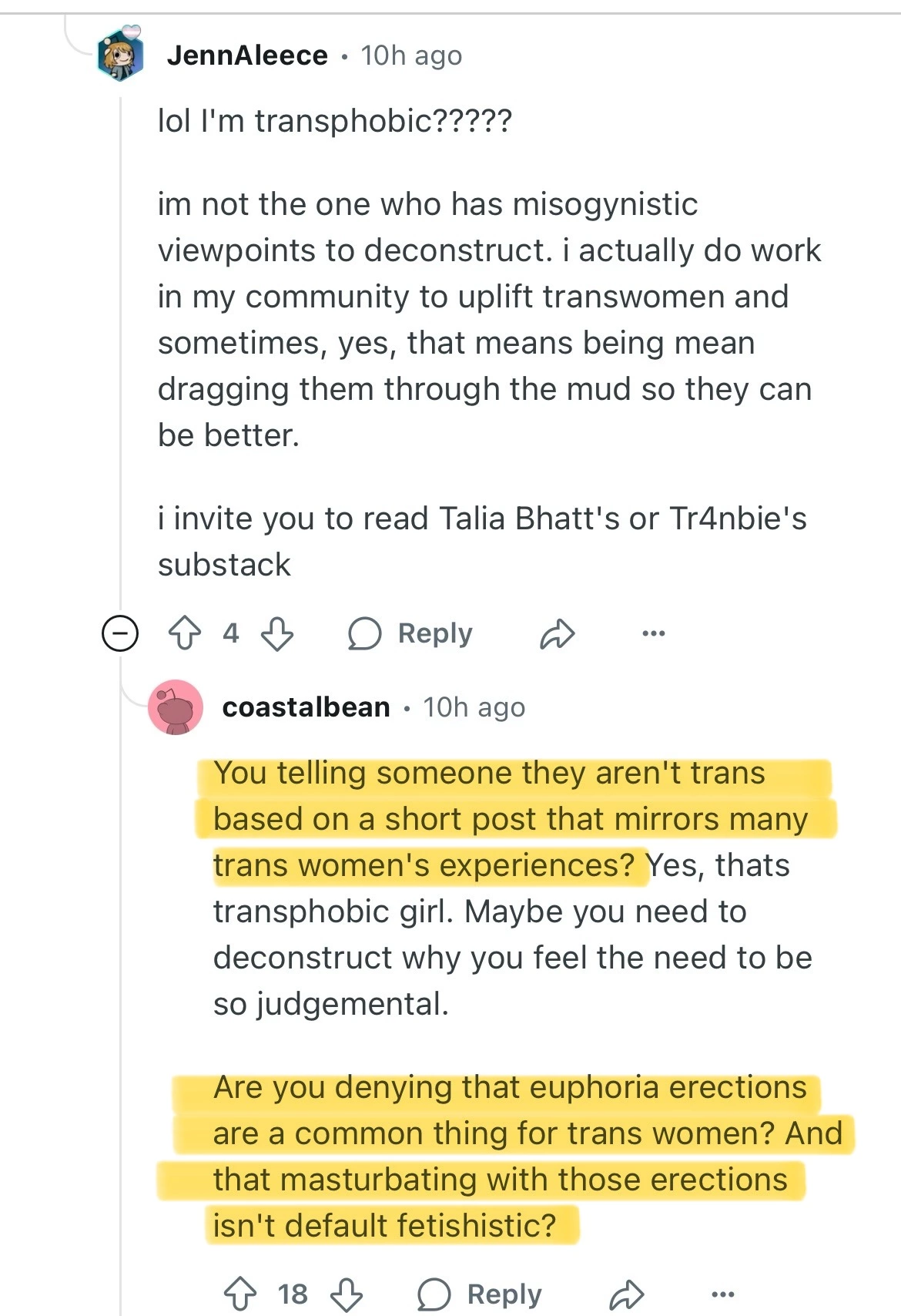Share coastalbean's reply
This screenshot has width=901, height=1316.
[626, 1294]
